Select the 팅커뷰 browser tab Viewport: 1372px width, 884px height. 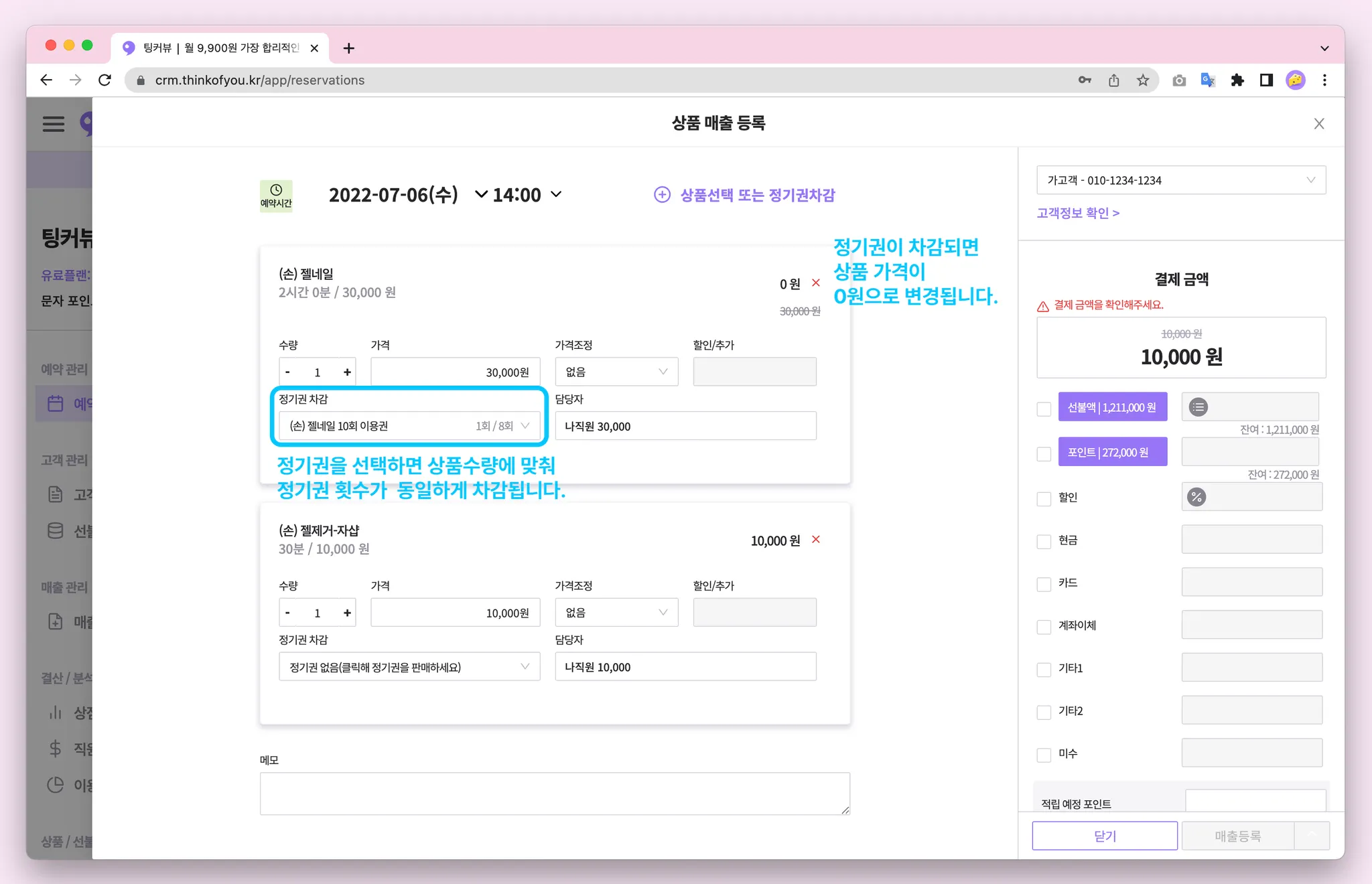pos(220,48)
